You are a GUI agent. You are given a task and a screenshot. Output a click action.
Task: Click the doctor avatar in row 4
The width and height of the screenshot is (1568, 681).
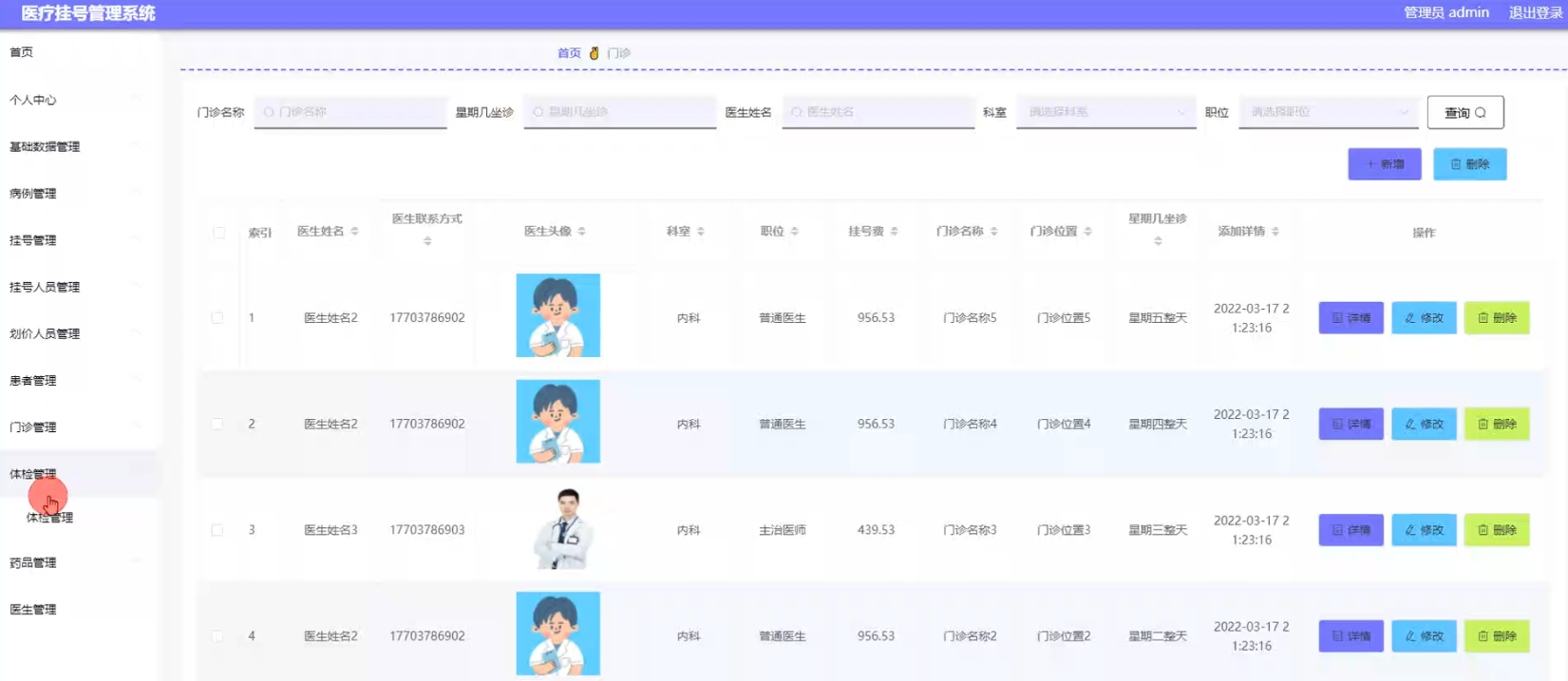pyautogui.click(x=558, y=634)
